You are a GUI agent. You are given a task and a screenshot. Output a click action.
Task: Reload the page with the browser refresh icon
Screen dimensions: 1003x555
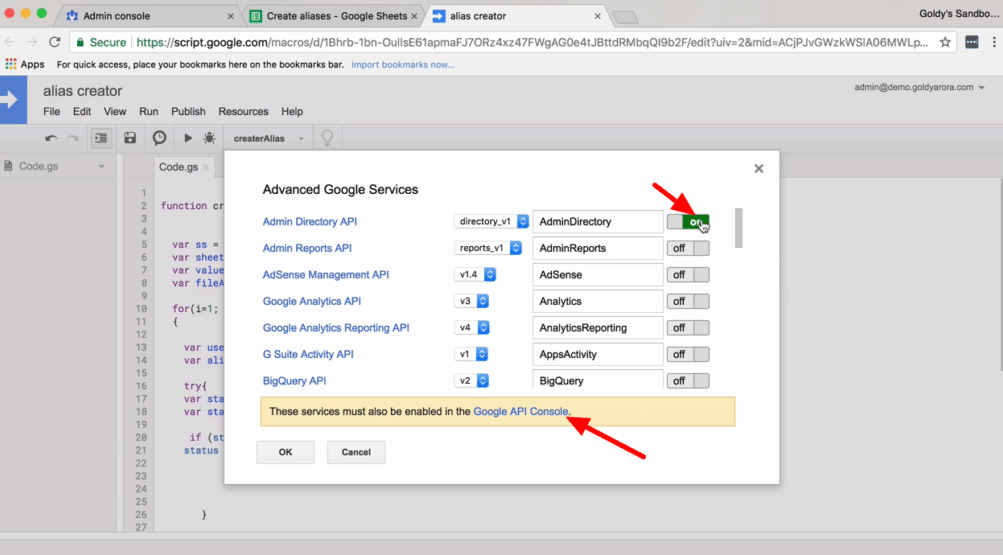click(x=55, y=42)
